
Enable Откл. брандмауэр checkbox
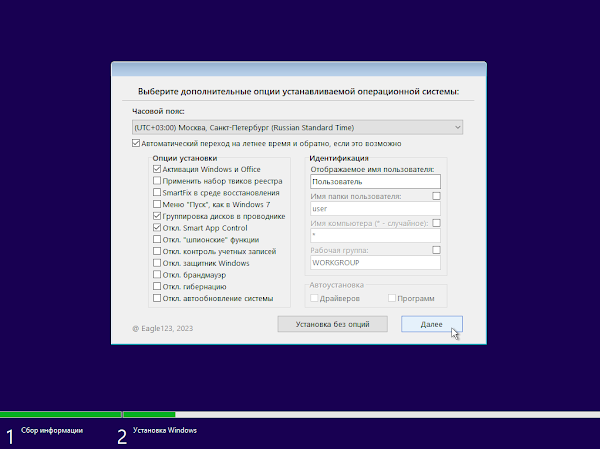click(157, 274)
